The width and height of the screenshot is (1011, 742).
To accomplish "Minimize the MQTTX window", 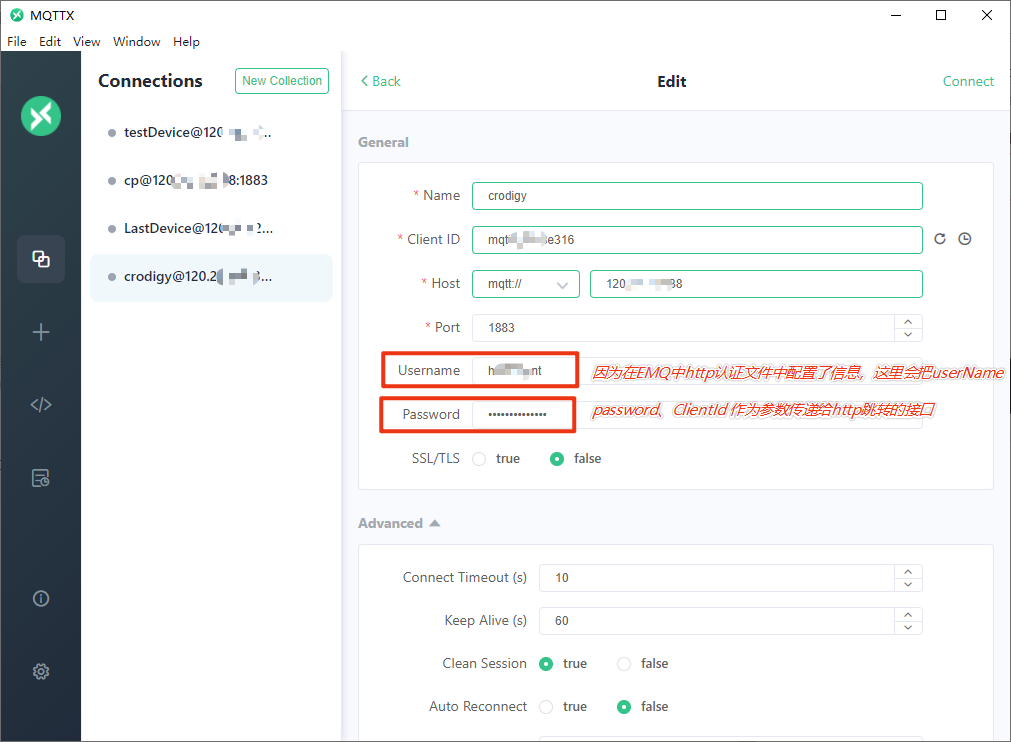I will [896, 15].
